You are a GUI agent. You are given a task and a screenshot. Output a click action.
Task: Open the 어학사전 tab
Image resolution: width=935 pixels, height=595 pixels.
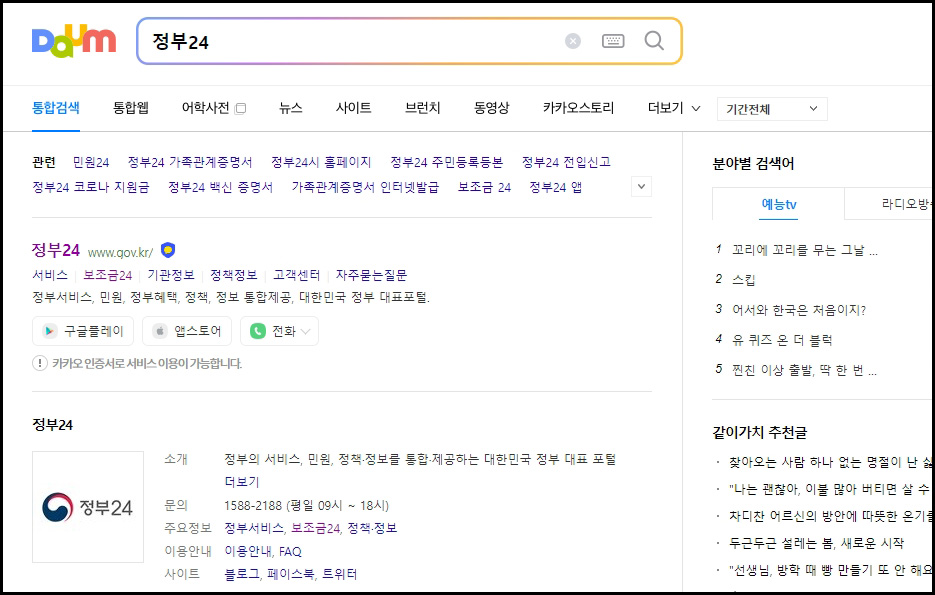205,108
